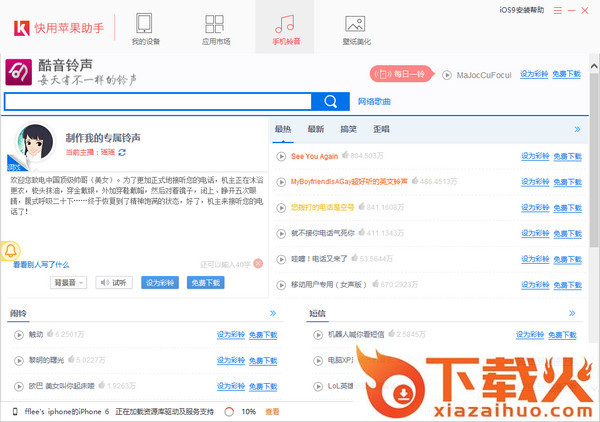Click the 试听 preview button
The width and height of the screenshot is (600, 422).
[x=114, y=282]
